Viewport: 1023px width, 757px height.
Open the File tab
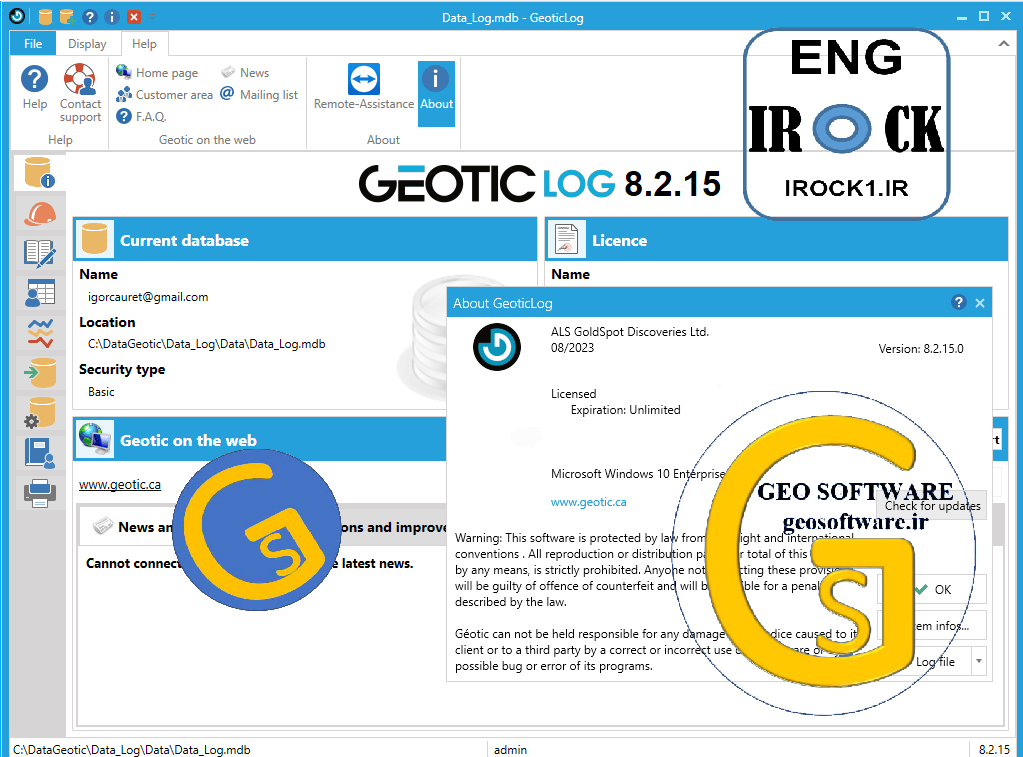pyautogui.click(x=33, y=44)
